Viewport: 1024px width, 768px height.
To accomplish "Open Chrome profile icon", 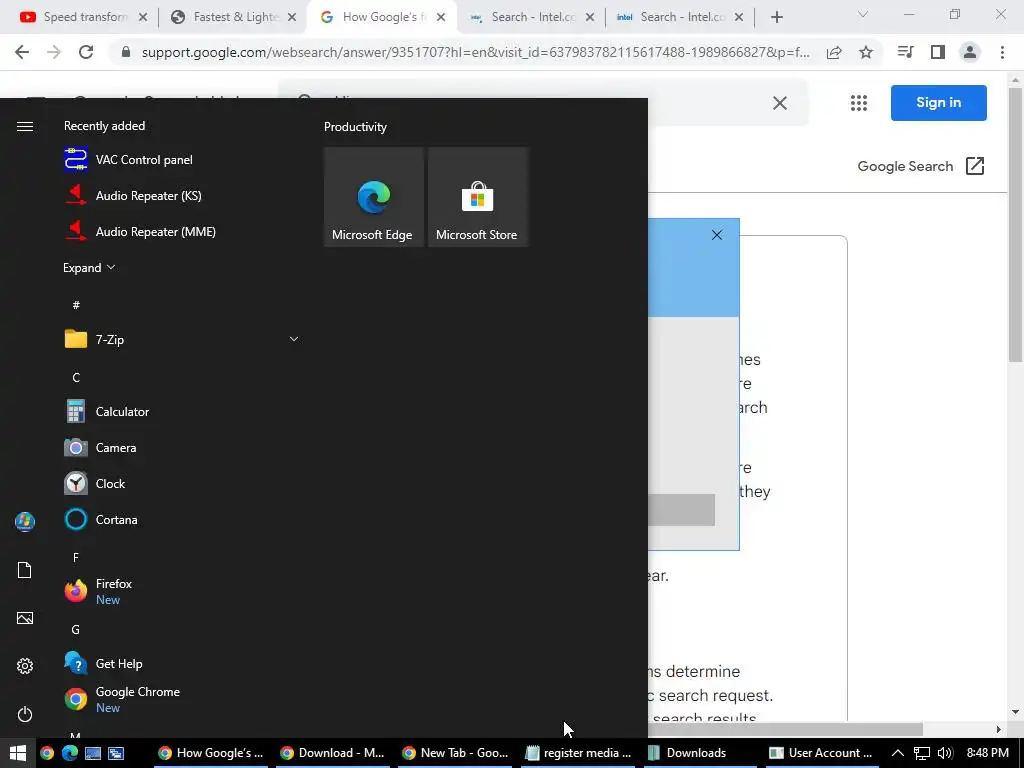I will pyautogui.click(x=970, y=52).
